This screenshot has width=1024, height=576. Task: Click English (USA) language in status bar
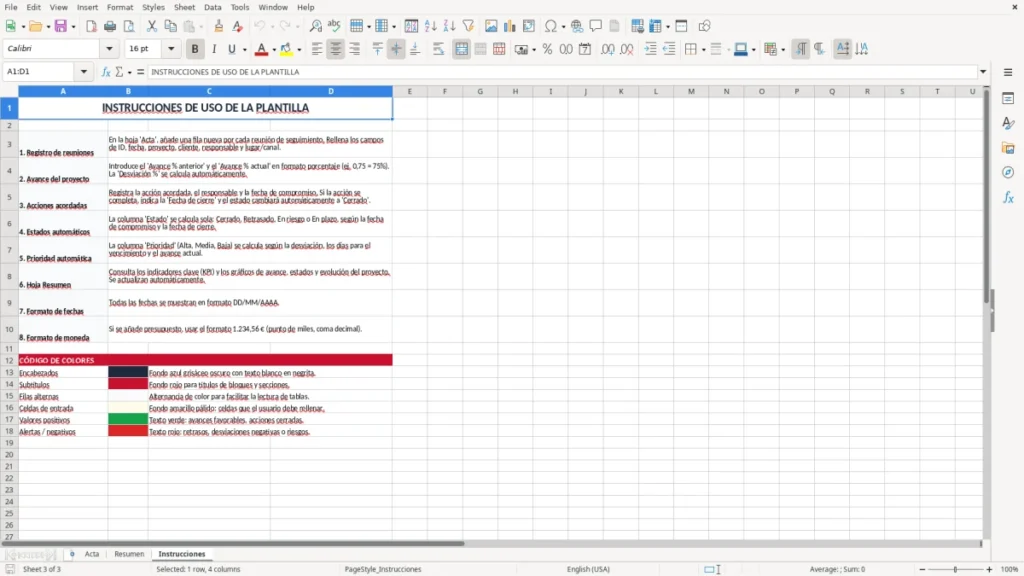(588, 569)
